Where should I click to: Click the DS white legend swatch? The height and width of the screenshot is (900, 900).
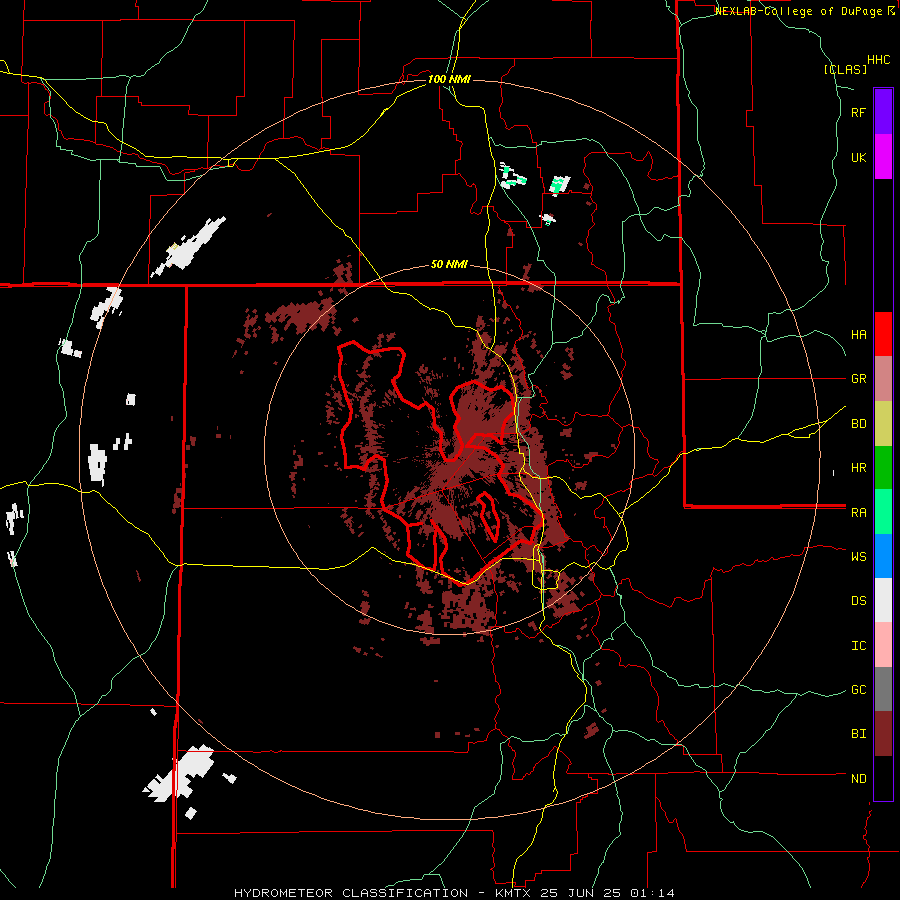click(883, 600)
